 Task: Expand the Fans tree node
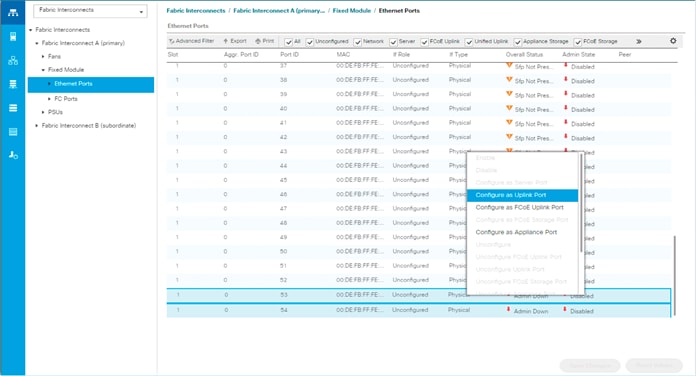click(x=43, y=56)
